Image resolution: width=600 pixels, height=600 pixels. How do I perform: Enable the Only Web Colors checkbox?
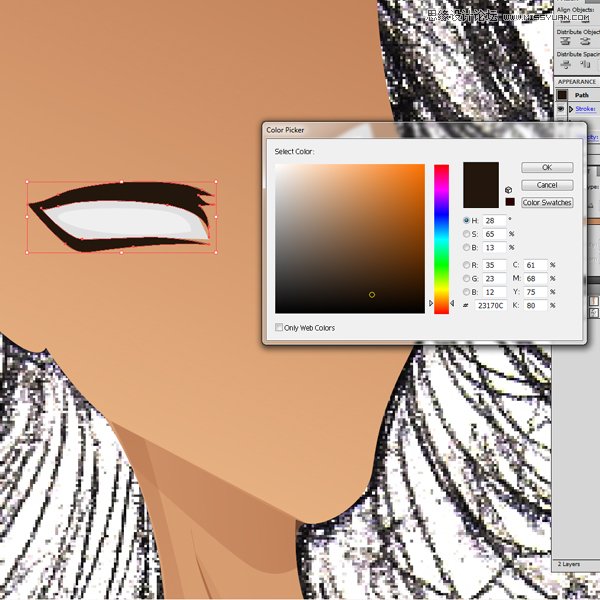279,327
